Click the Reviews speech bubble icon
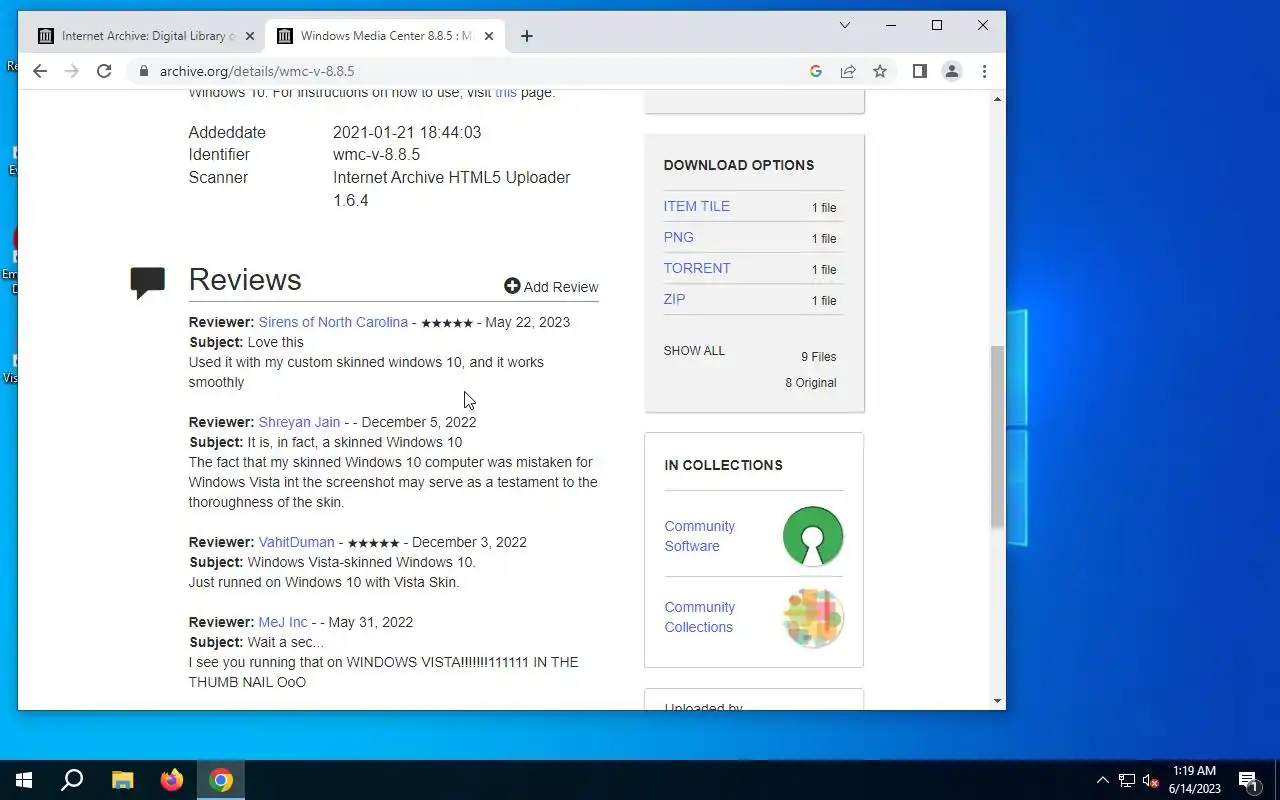Image resolution: width=1280 pixels, height=800 pixels. 147,283
